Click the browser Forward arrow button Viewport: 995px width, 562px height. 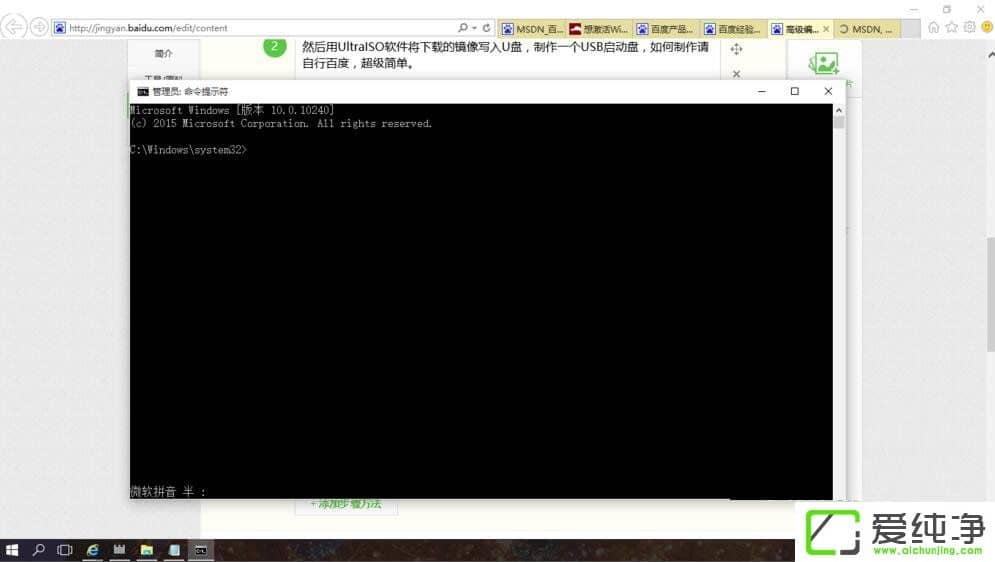pos(39,27)
